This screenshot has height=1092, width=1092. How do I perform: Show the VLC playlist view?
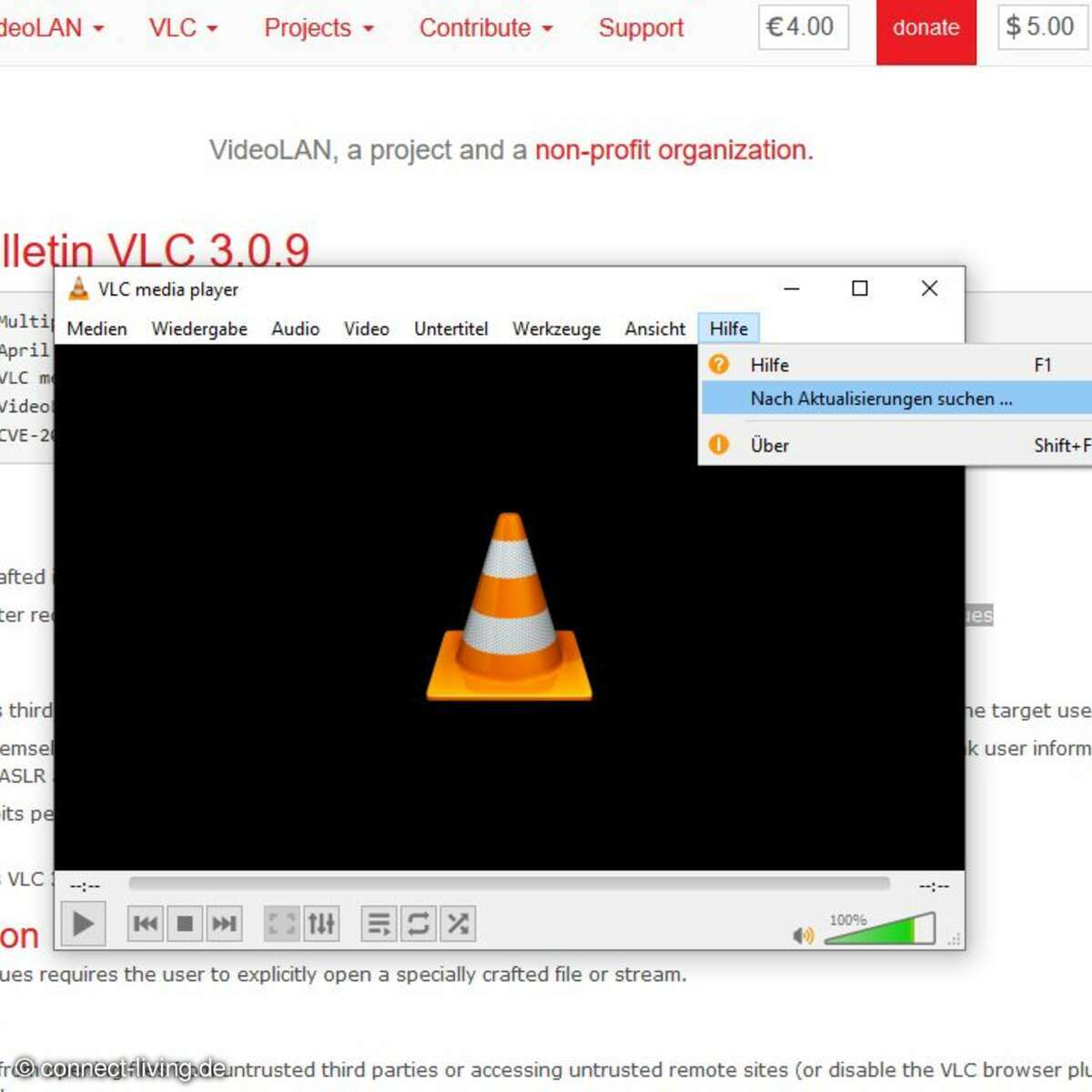(377, 923)
